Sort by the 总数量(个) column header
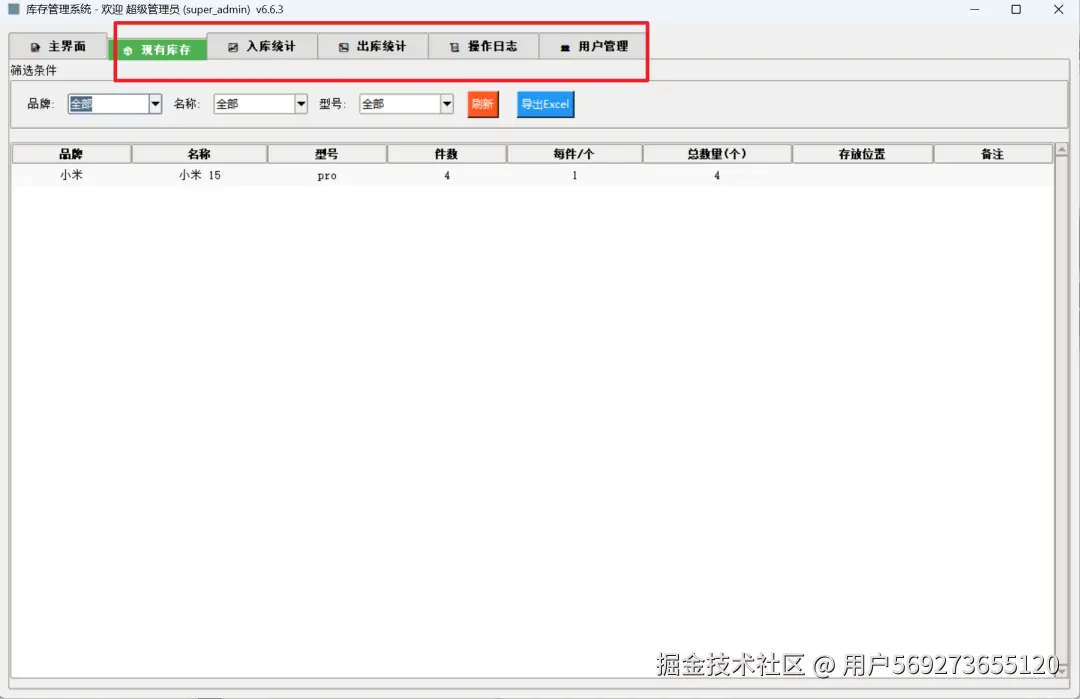 click(x=717, y=154)
